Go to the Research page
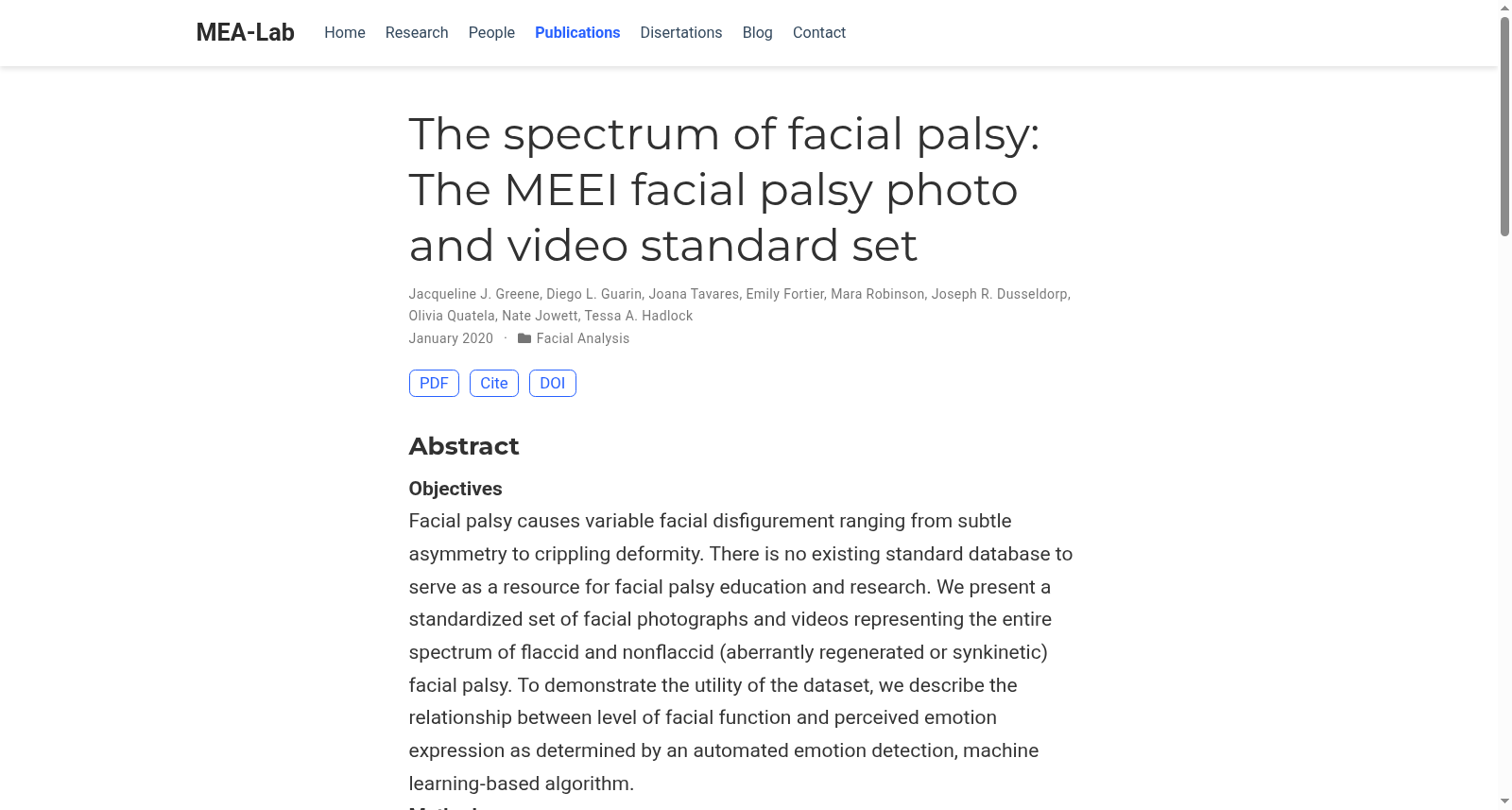 (417, 32)
